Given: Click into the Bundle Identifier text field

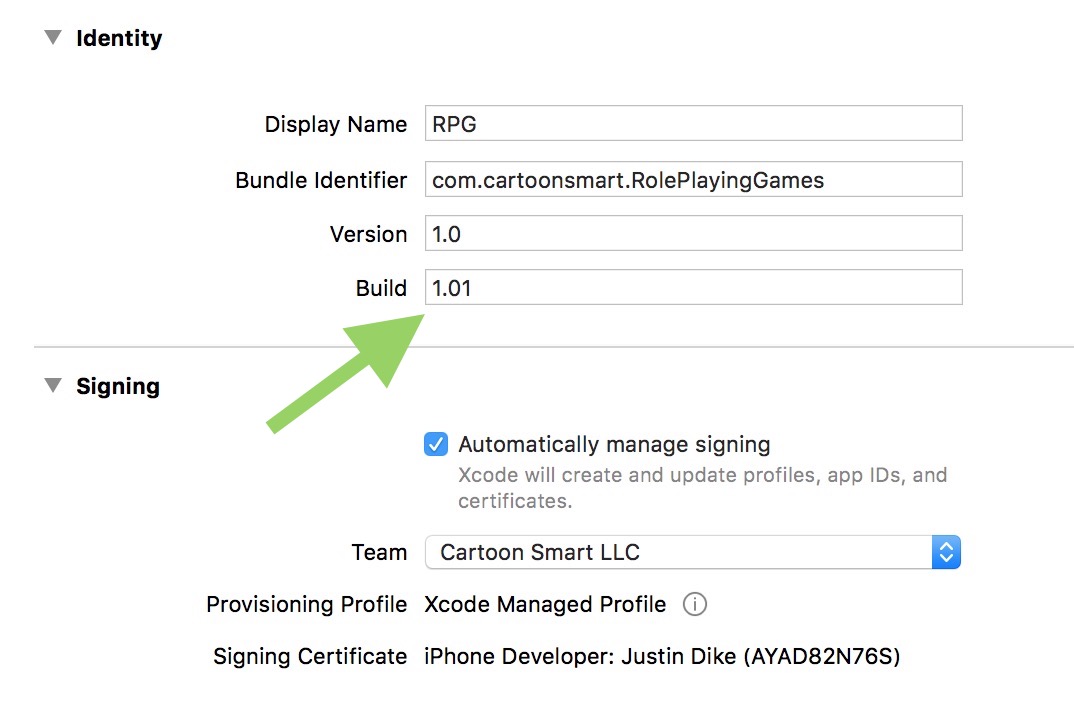Looking at the screenshot, I should [693, 180].
